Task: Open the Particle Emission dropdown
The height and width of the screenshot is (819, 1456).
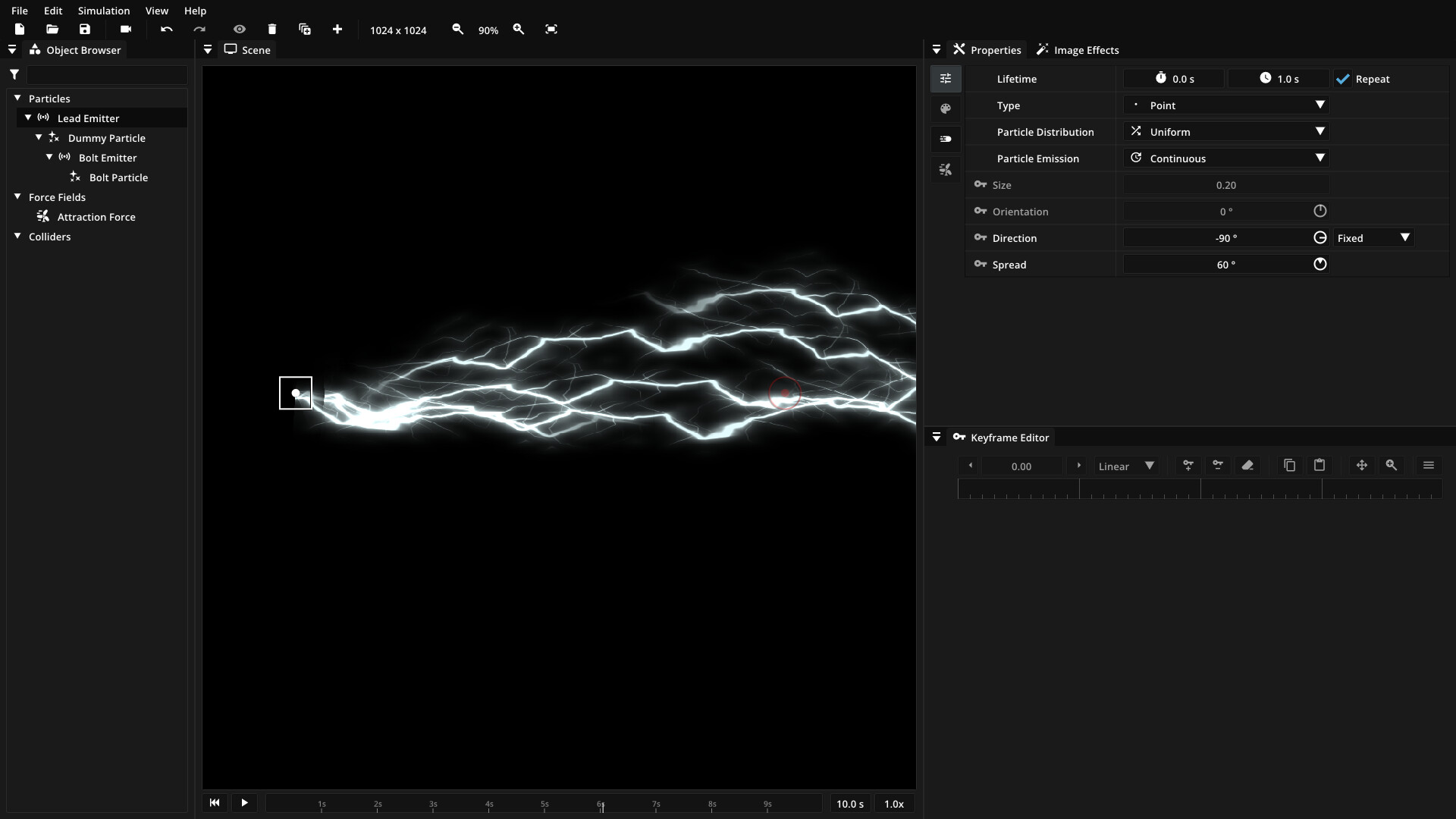Action: 1226,158
